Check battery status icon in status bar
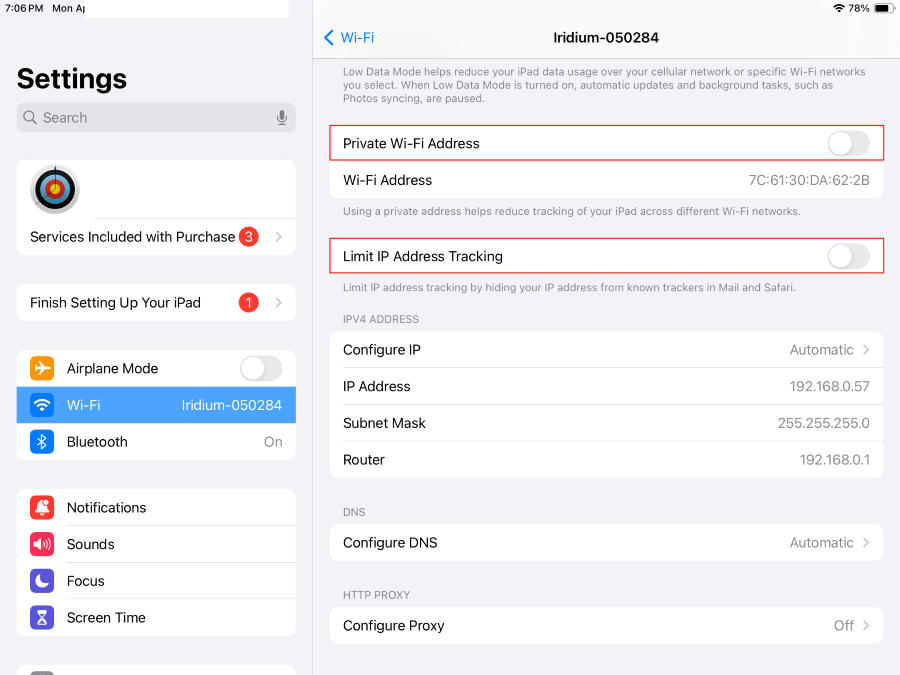This screenshot has width=900, height=675. [x=882, y=8]
